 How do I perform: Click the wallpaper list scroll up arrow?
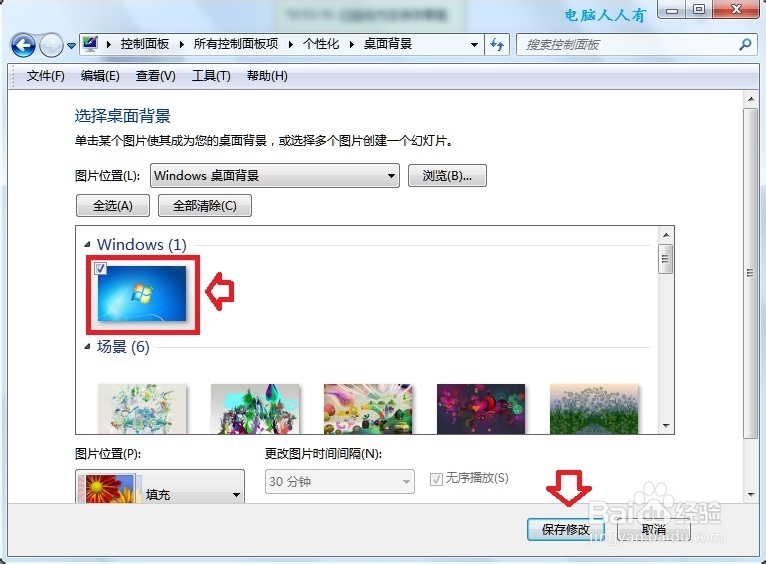coord(666,235)
